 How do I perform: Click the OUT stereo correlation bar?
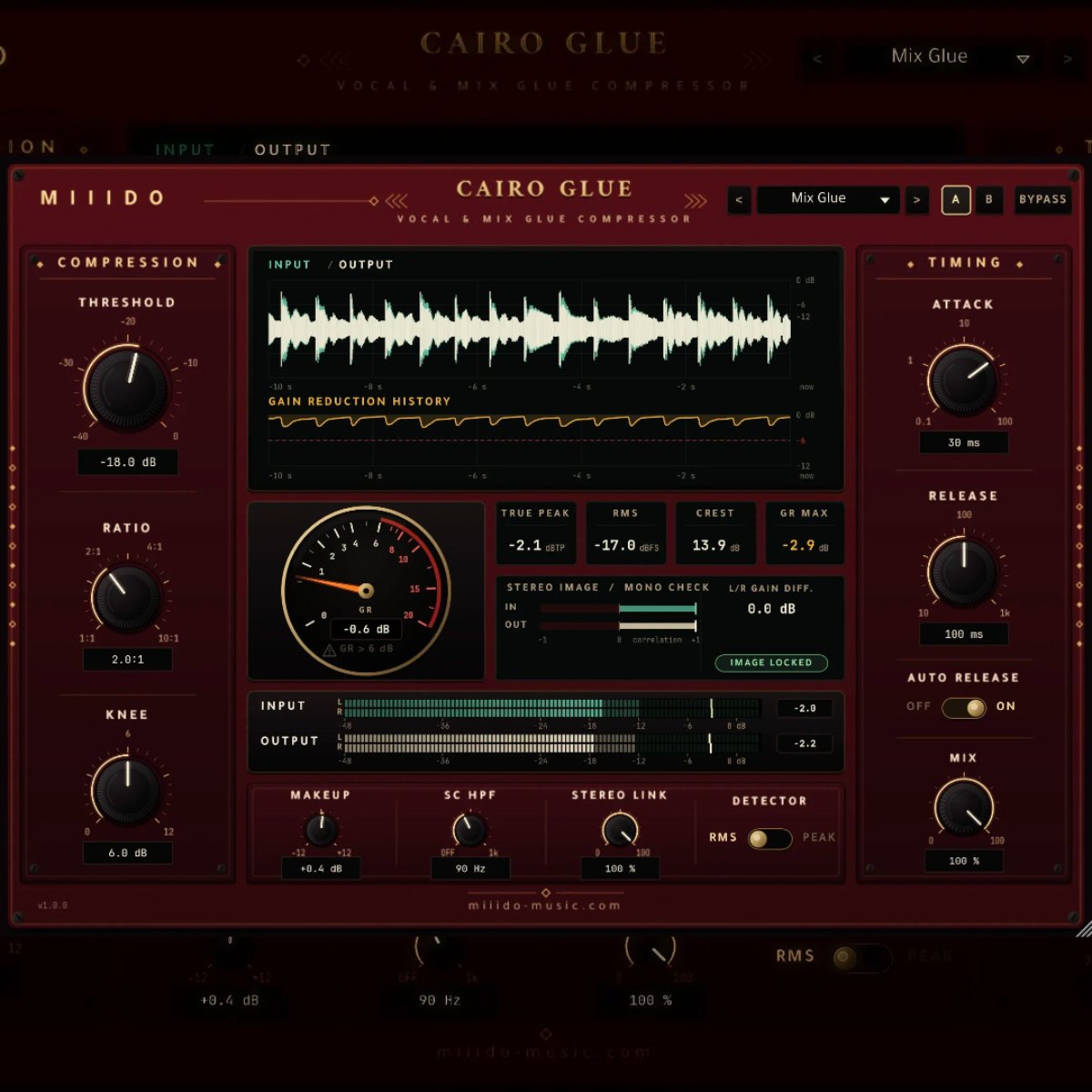(x=619, y=626)
